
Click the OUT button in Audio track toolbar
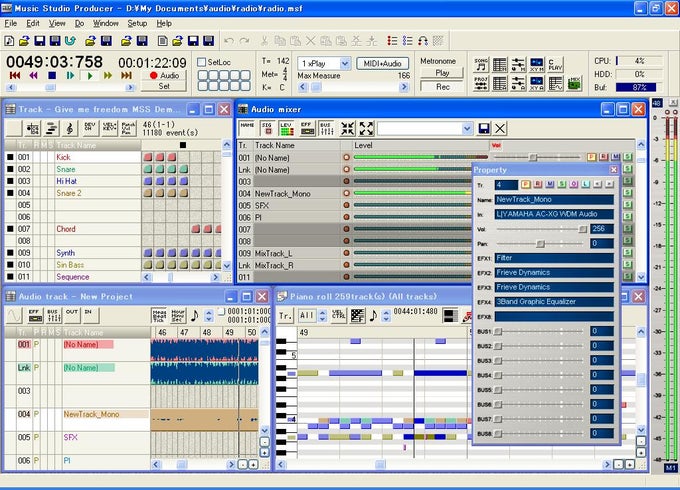[72, 315]
